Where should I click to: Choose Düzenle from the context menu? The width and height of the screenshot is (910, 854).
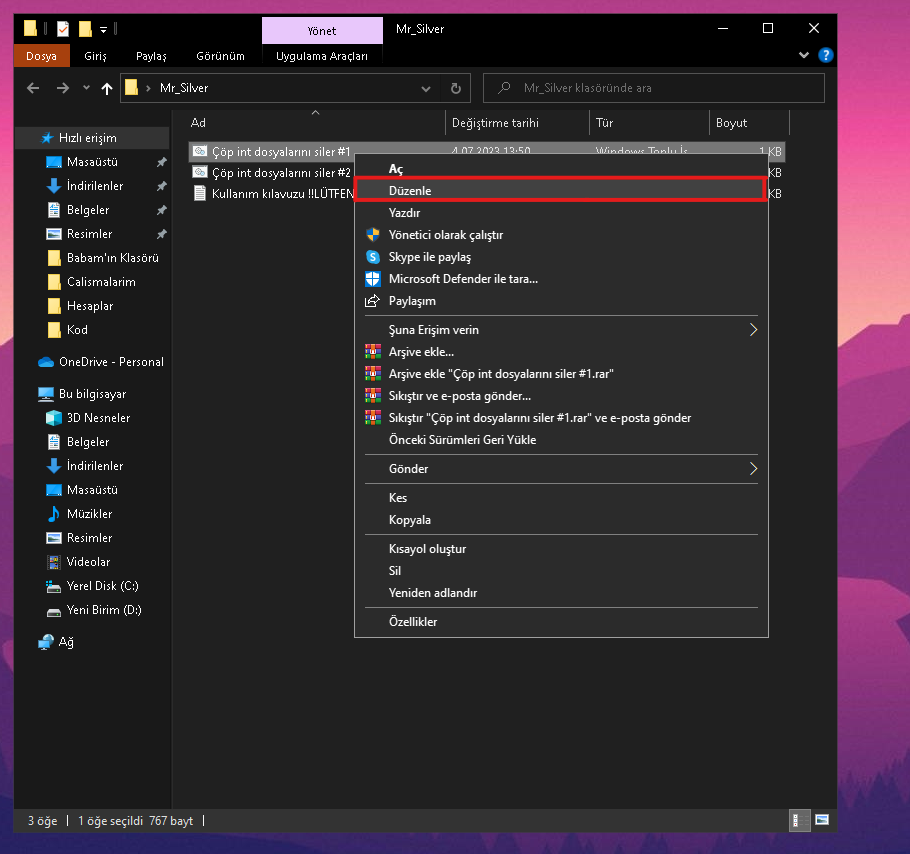tap(561, 190)
